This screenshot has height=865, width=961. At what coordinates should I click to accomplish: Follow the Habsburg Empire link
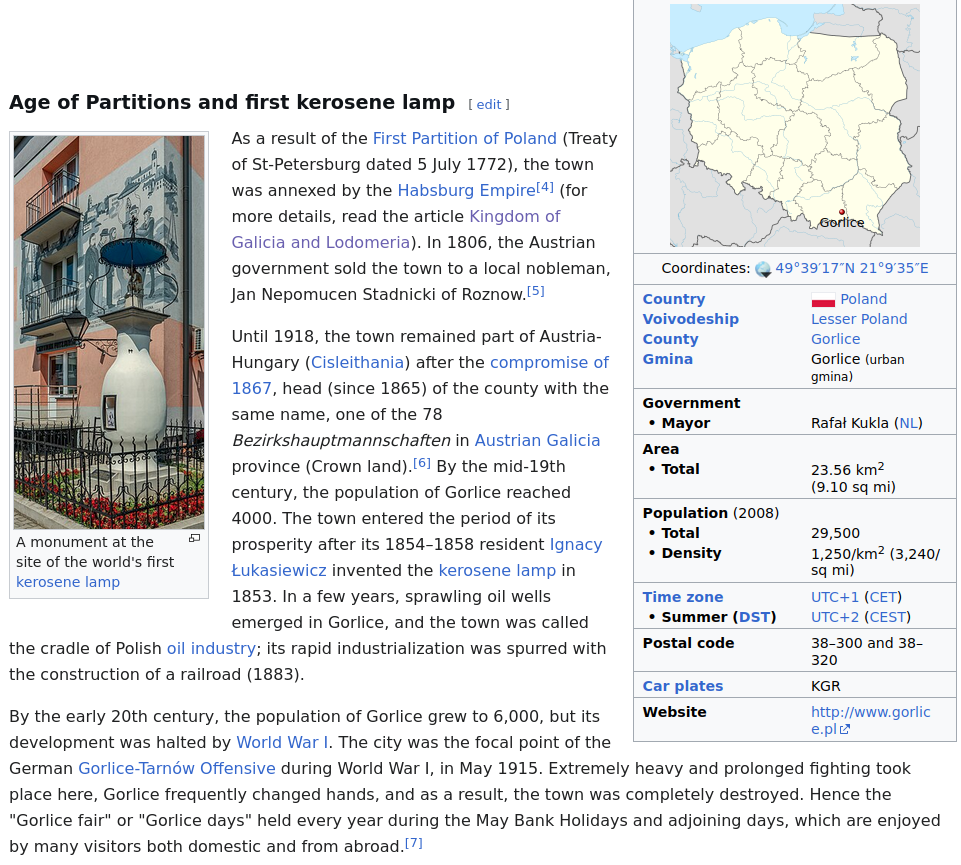click(x=466, y=191)
